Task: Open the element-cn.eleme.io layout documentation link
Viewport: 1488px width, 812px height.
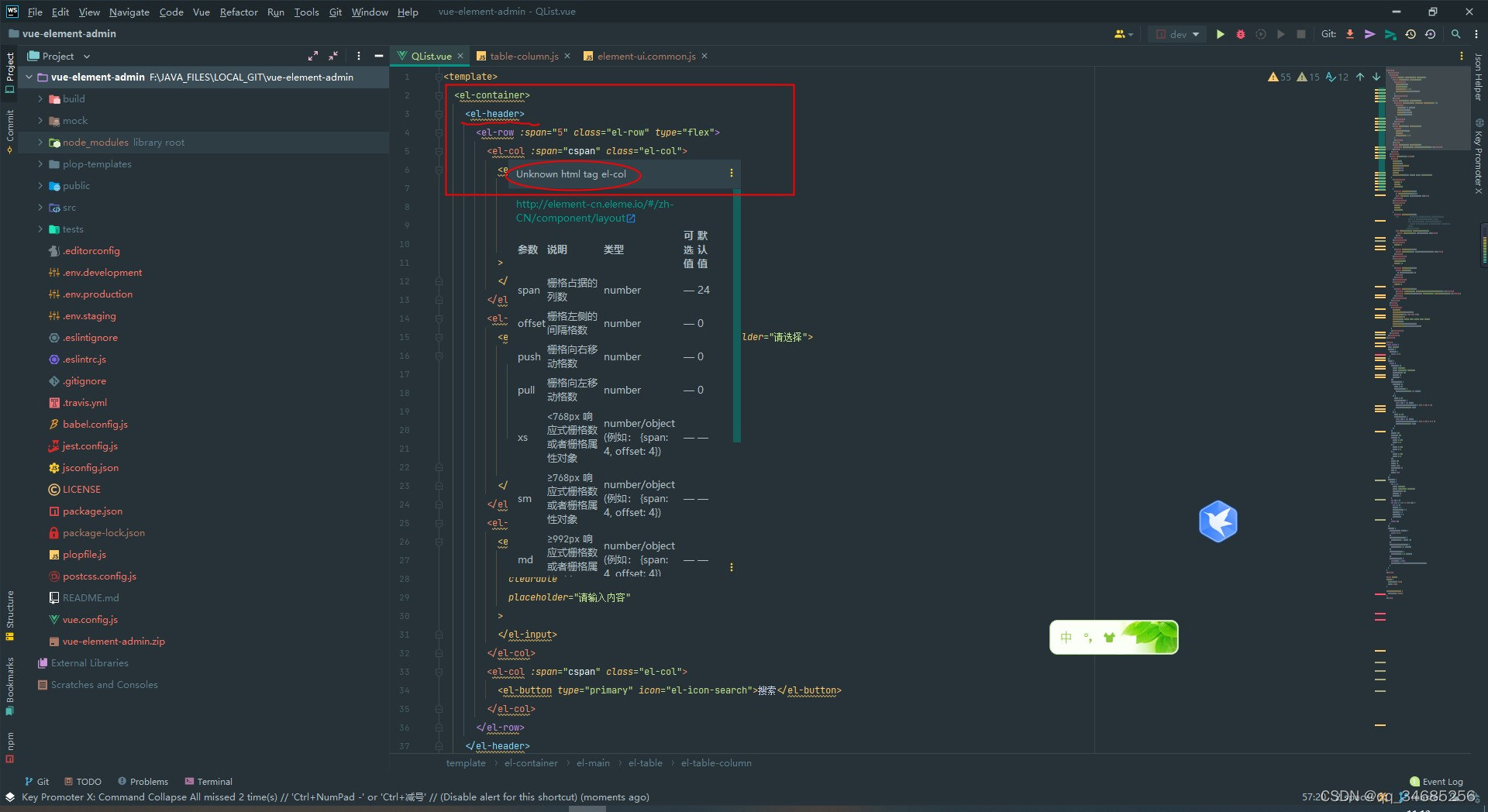Action: pyautogui.click(x=594, y=211)
